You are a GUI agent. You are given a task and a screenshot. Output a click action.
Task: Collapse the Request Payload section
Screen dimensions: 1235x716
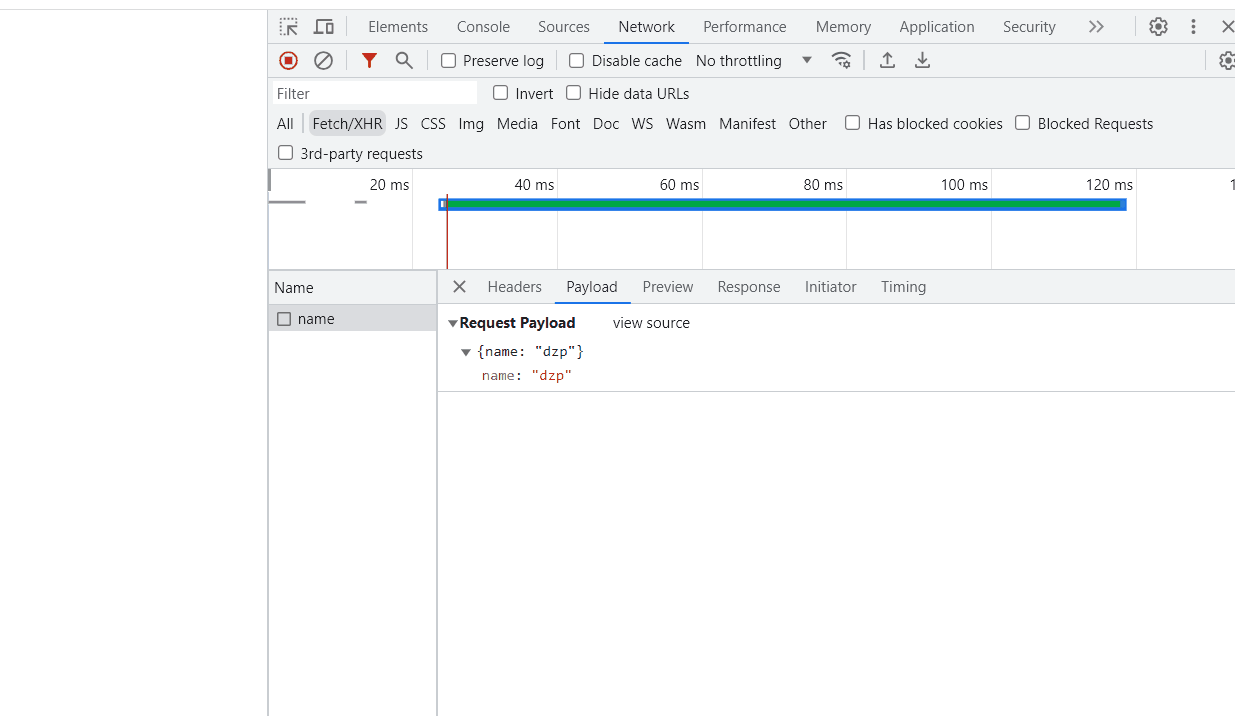pyautogui.click(x=453, y=323)
